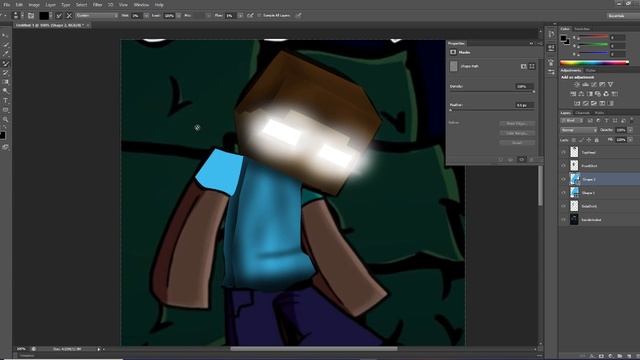
Task: Hide the Shape 2 layer
Action: tap(564, 179)
